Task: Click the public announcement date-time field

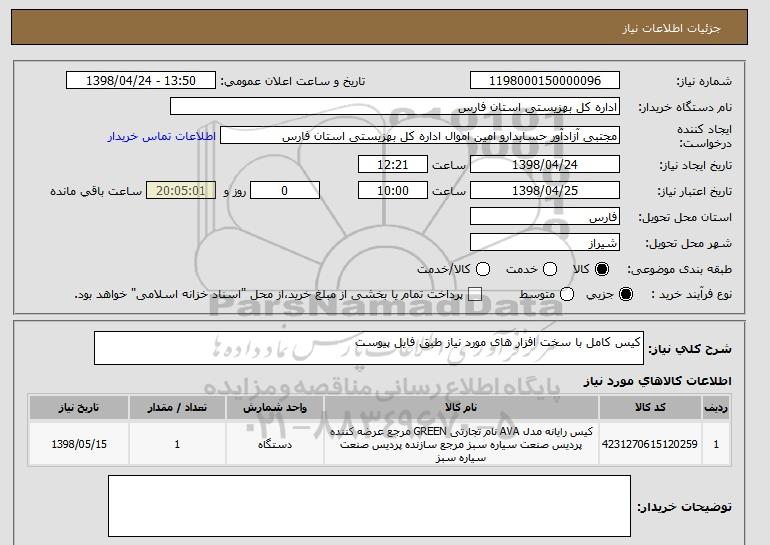Action: (145, 81)
